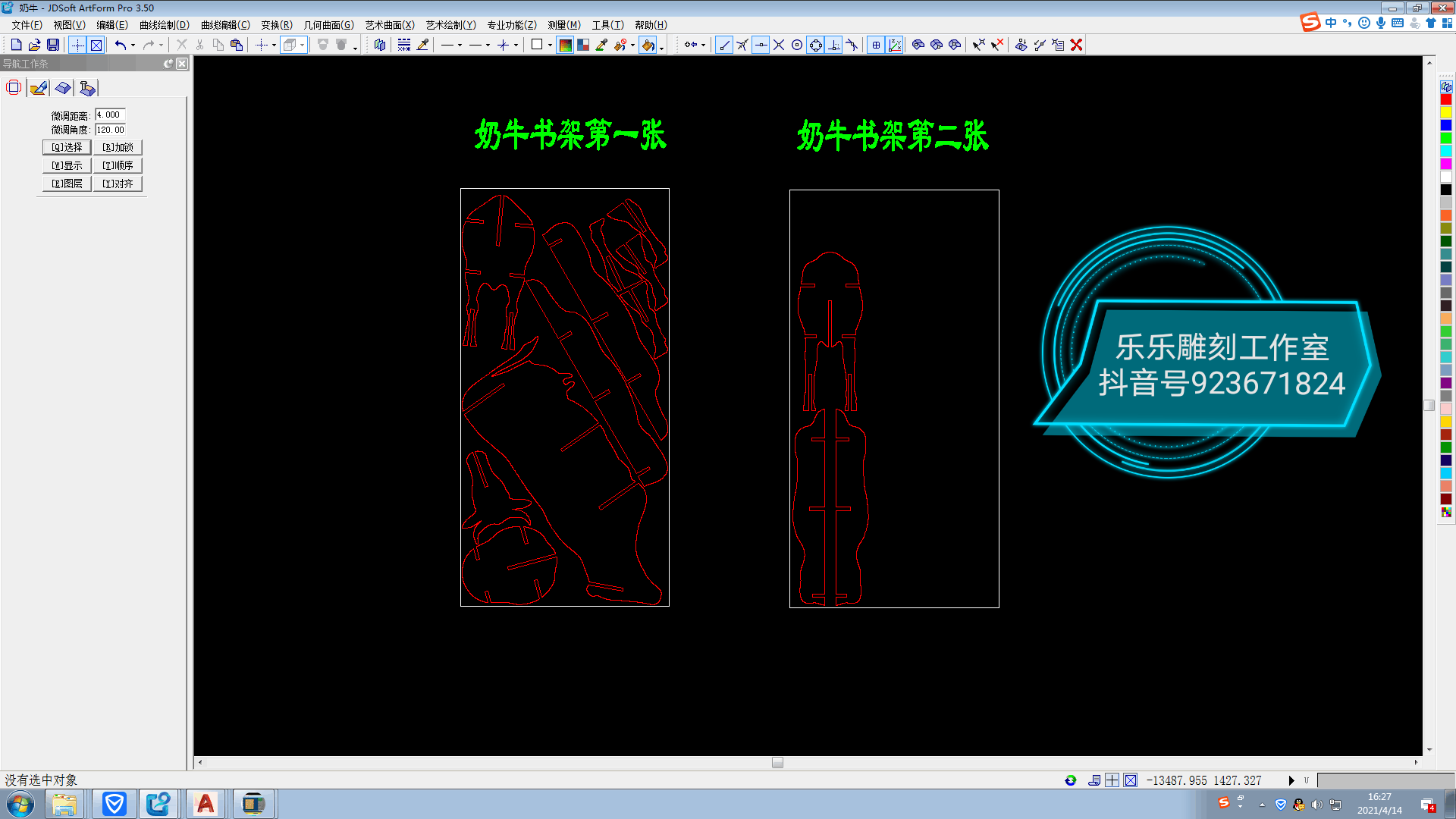Click the red X delete icon
This screenshot has height=819, width=1456.
[x=1076, y=45]
